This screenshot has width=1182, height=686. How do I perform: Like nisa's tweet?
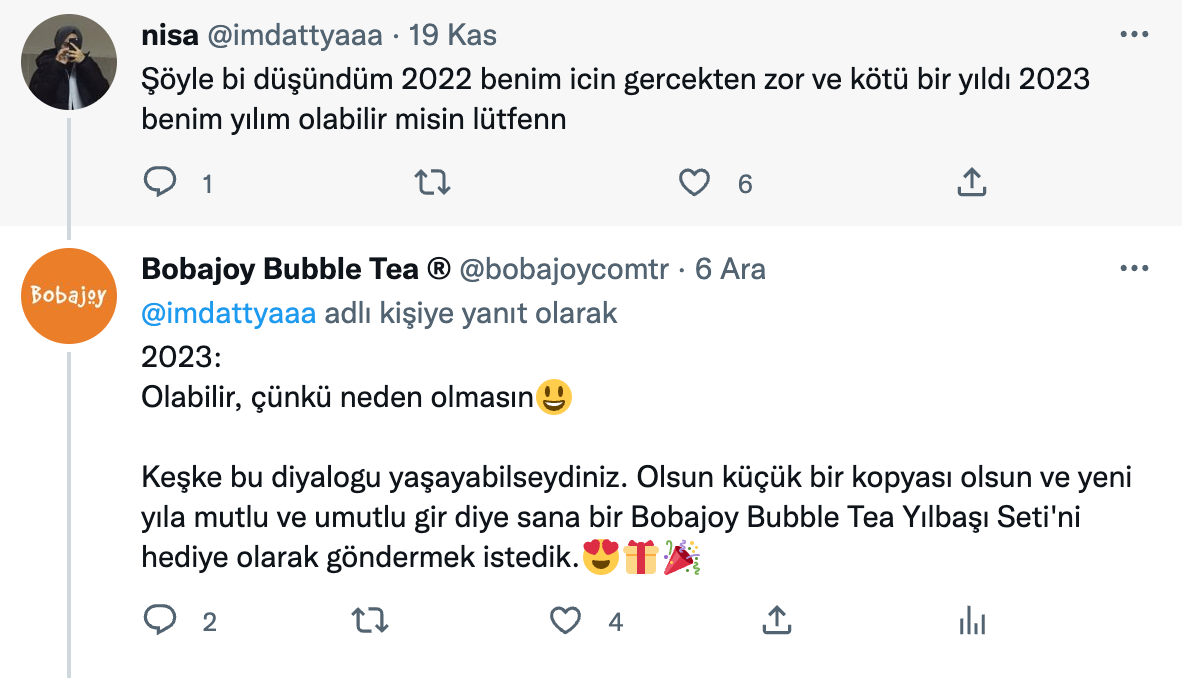point(694,183)
